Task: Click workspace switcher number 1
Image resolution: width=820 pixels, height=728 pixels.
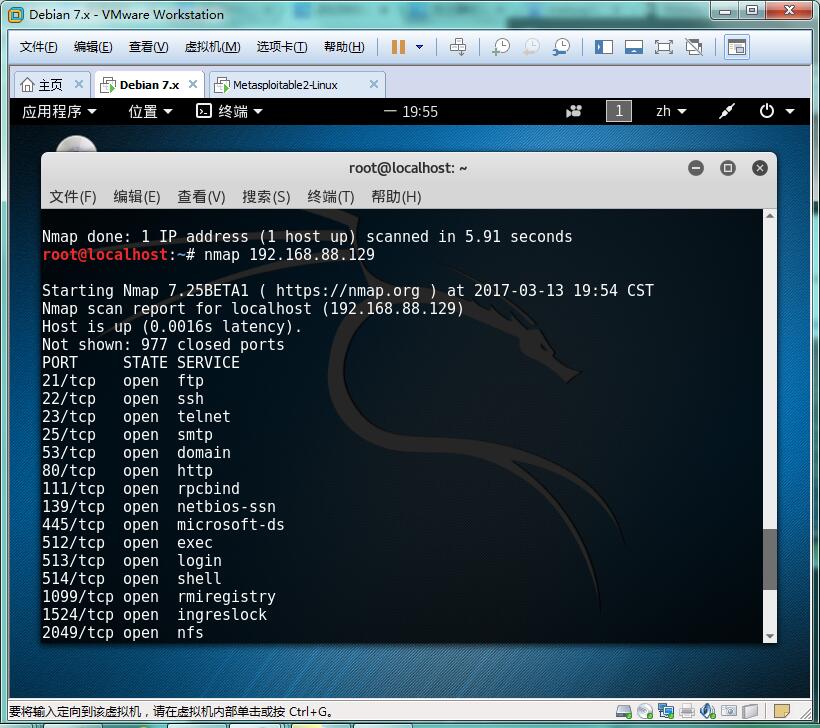Action: click(619, 111)
